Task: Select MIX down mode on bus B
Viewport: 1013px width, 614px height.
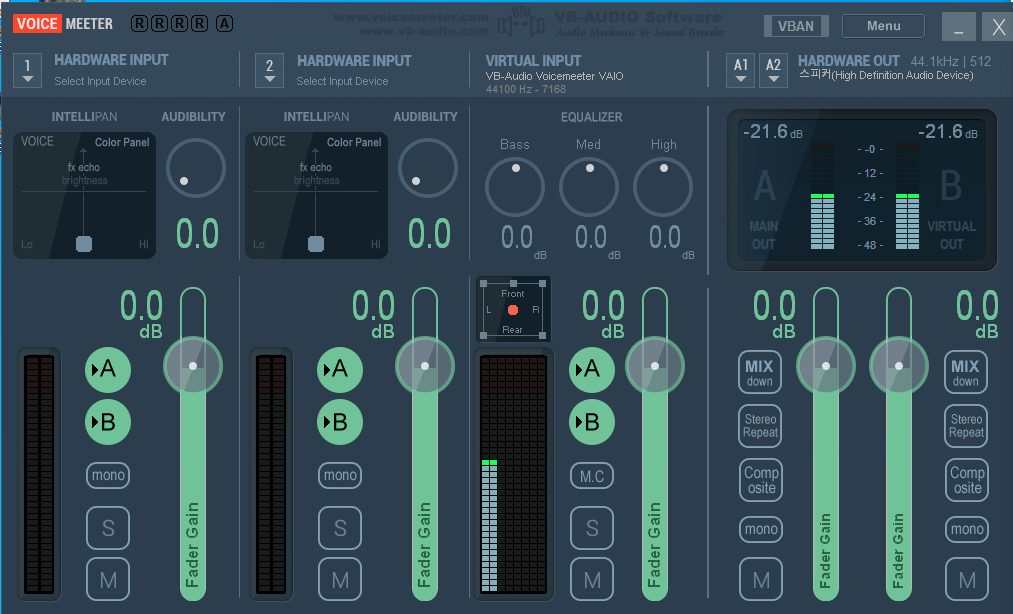Action: 965,372
